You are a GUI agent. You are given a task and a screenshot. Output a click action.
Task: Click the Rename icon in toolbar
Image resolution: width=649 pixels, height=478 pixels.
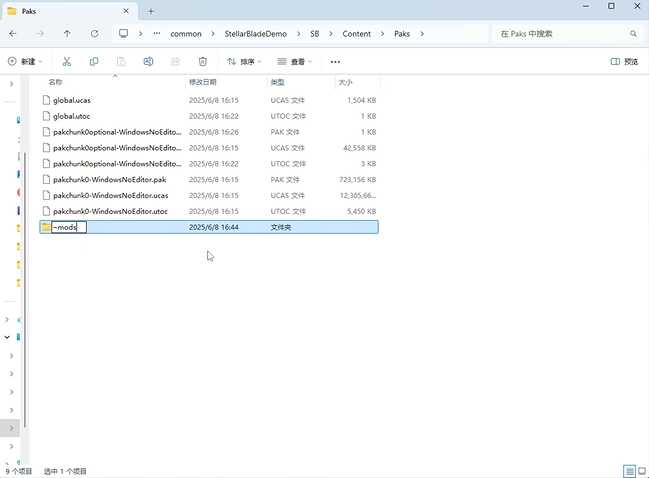[148, 61]
